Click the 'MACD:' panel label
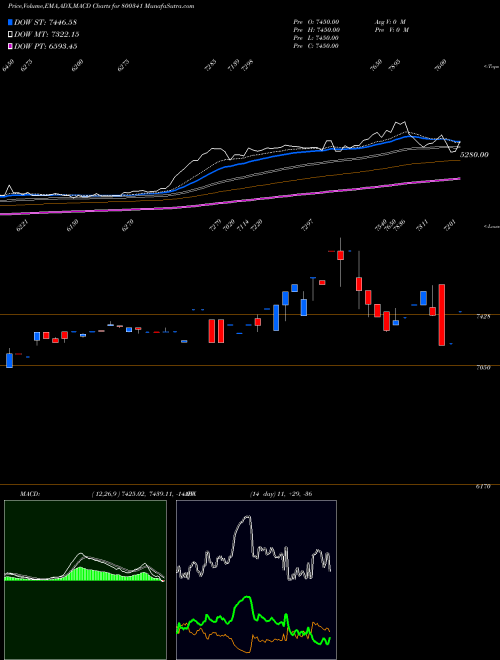Viewport: 500px width, 660px height. 29,494
